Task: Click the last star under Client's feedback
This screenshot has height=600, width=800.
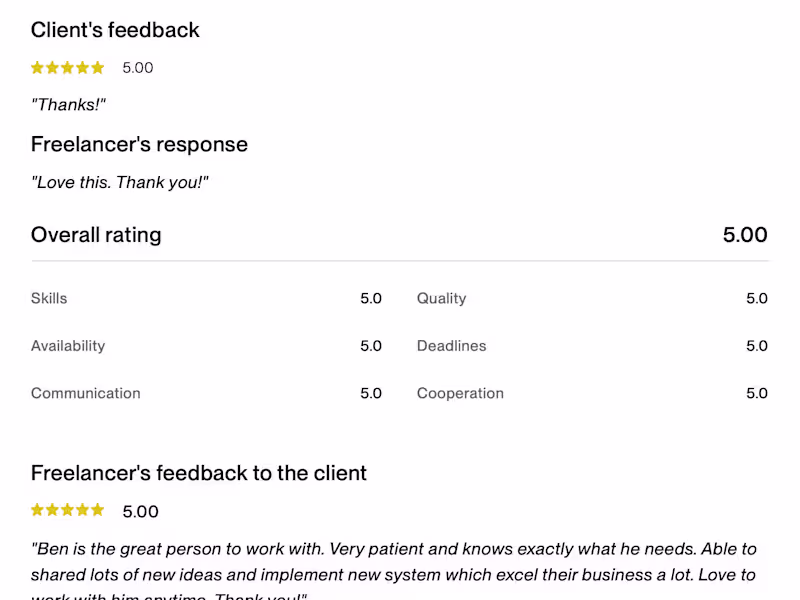Action: click(x=97, y=68)
